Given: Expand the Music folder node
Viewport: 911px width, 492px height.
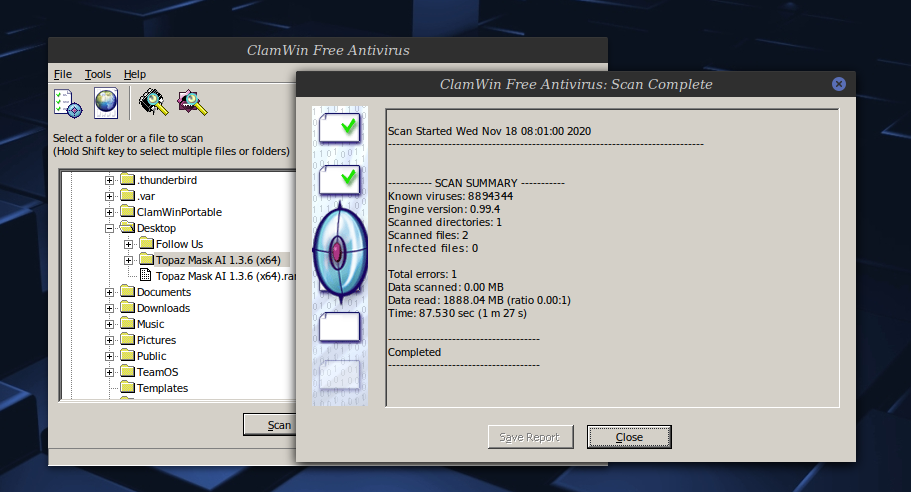Looking at the screenshot, I should pyautogui.click(x=109, y=324).
